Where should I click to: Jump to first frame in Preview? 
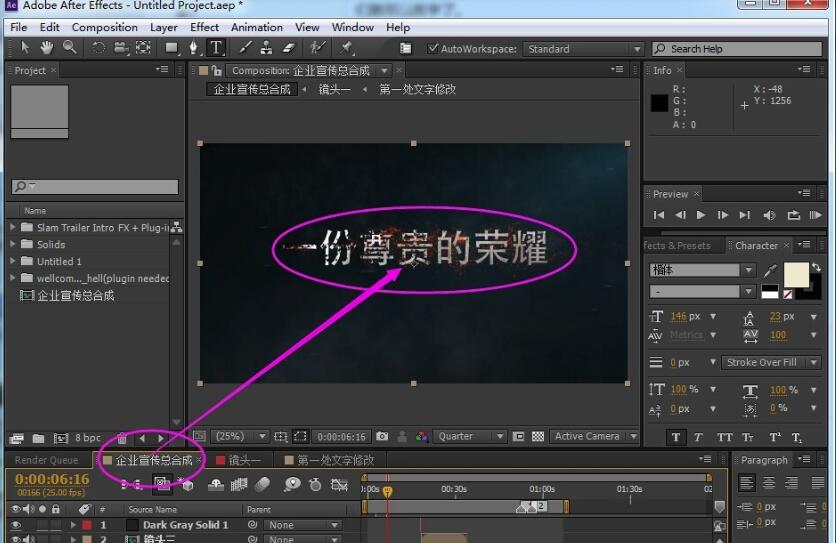pyautogui.click(x=659, y=215)
